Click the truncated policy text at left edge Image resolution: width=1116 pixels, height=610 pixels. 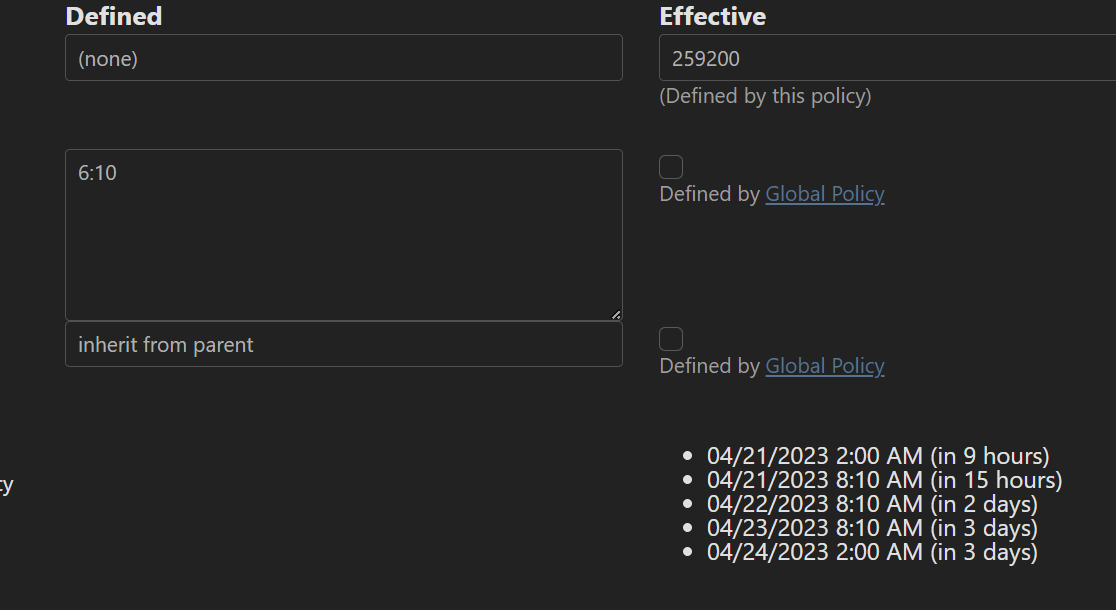(x=7, y=484)
